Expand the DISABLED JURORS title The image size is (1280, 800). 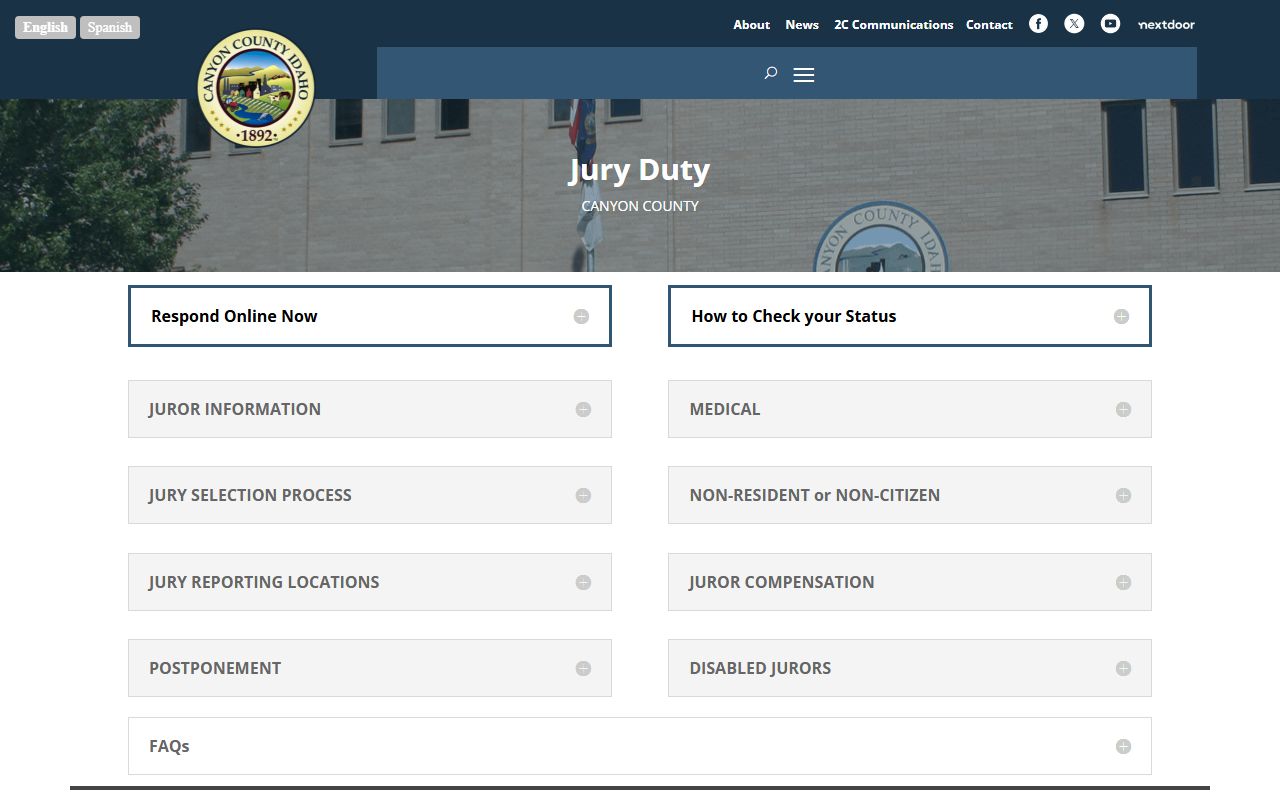[760, 668]
